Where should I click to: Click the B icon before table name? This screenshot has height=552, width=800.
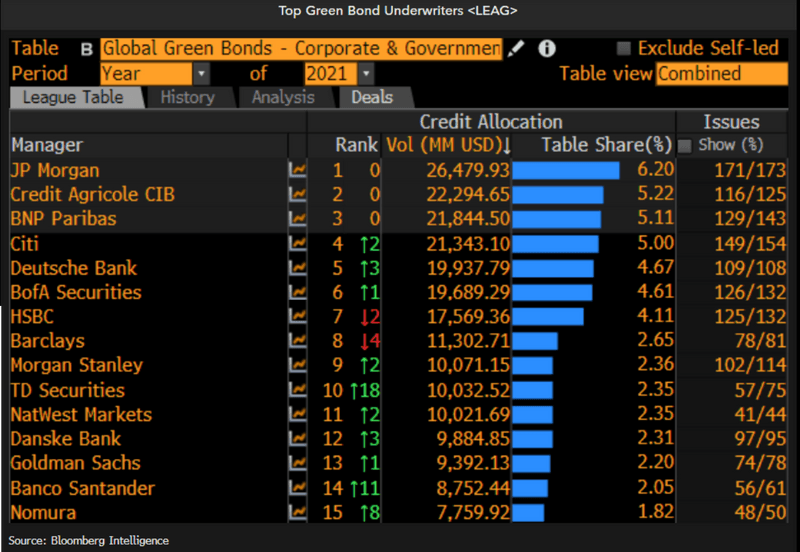(x=87, y=49)
